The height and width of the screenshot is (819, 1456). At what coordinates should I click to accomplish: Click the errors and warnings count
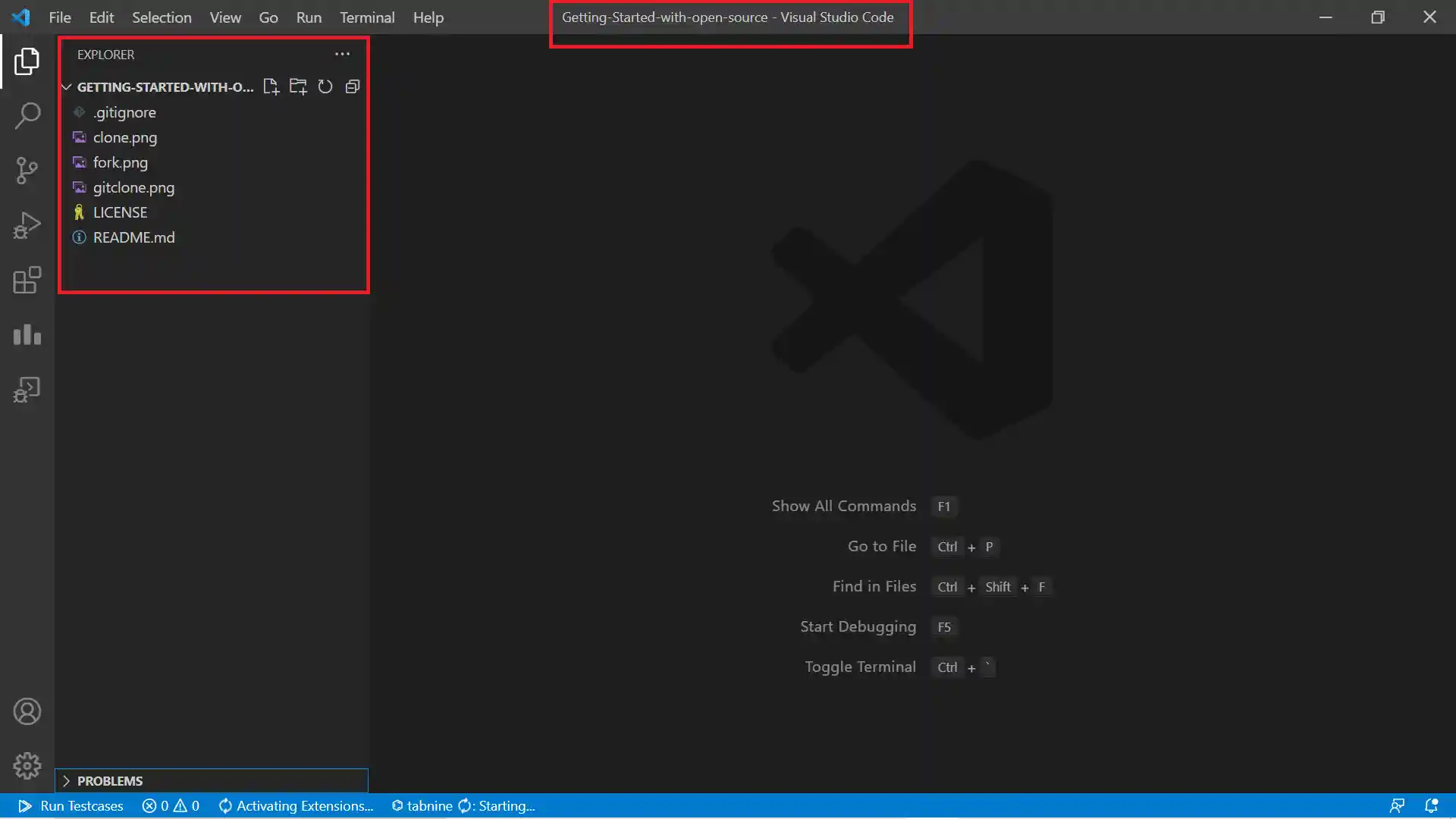tap(171, 805)
